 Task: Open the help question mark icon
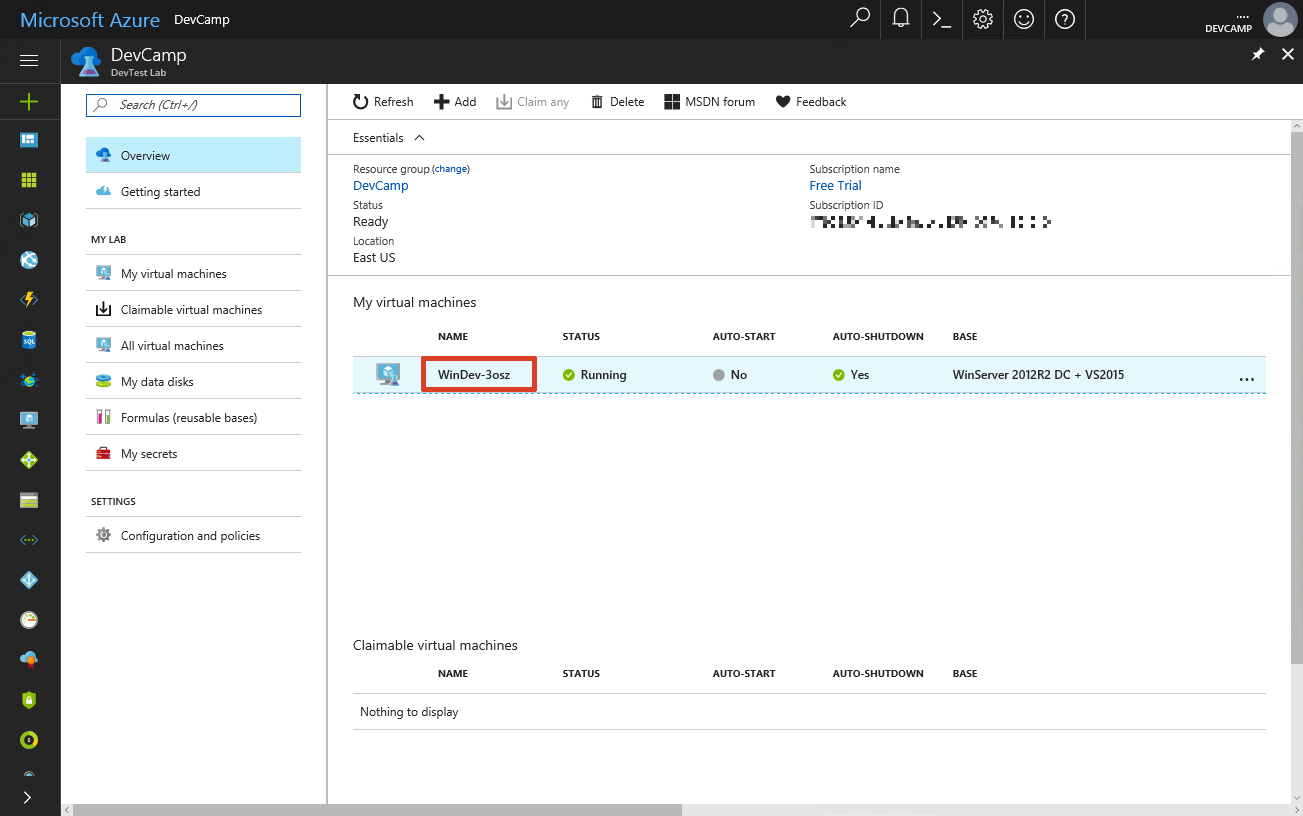[x=1064, y=19]
